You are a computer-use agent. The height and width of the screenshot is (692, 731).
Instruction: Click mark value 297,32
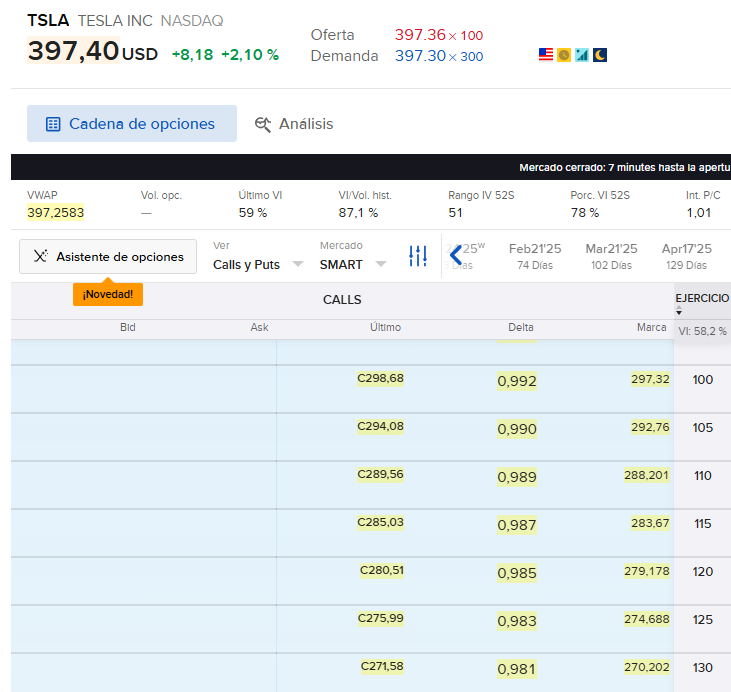point(650,379)
